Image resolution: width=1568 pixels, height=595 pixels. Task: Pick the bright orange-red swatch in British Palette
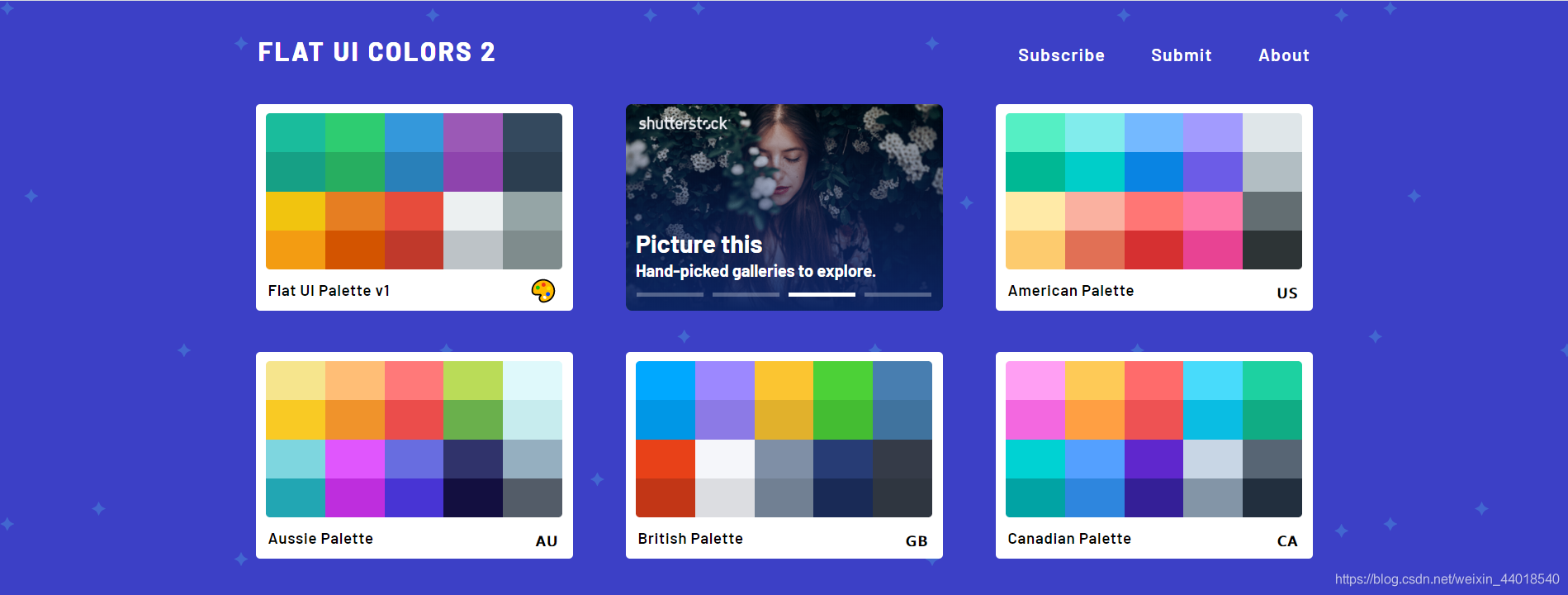coord(666,459)
